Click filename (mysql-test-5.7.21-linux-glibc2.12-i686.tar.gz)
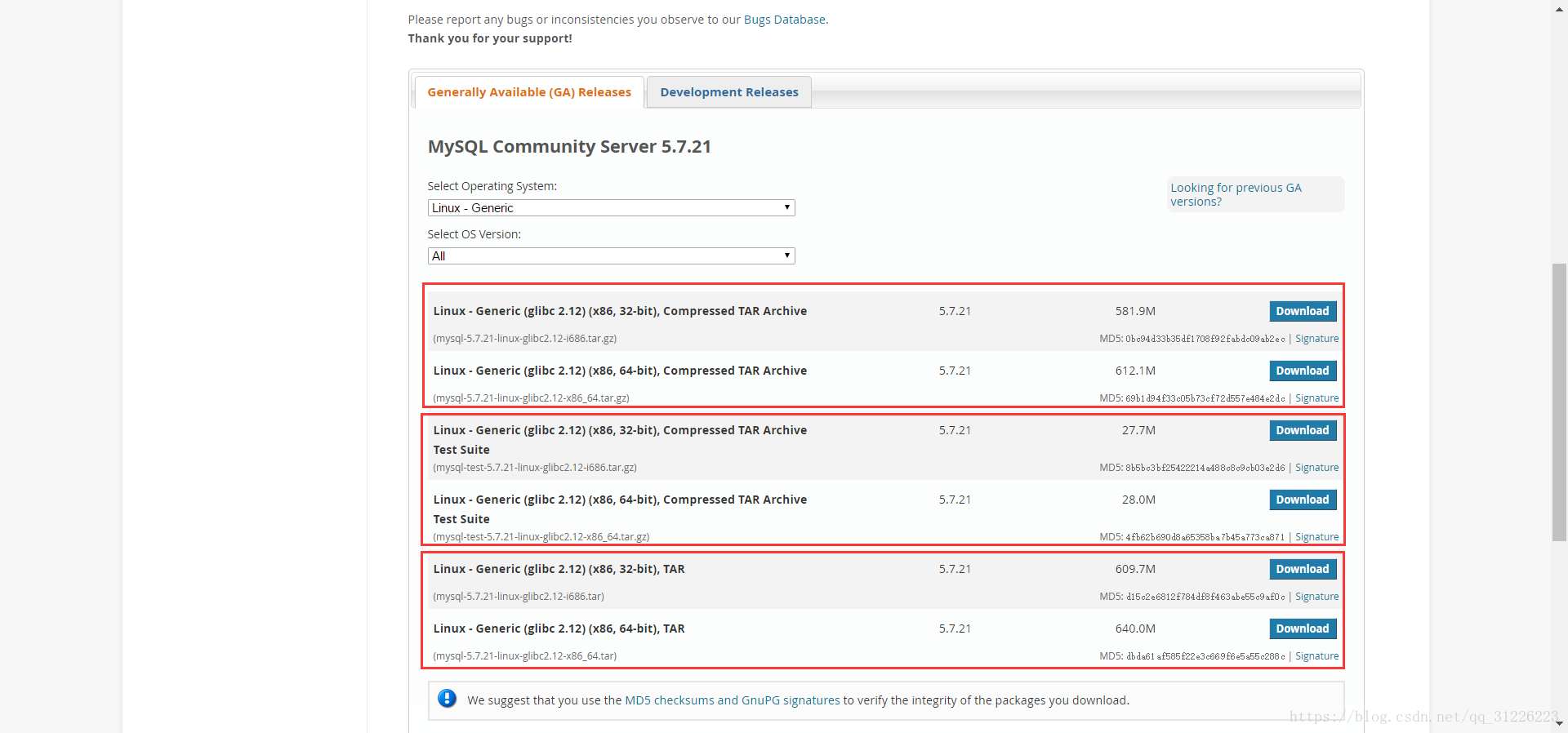Viewport: 1568px width, 733px height. point(535,468)
